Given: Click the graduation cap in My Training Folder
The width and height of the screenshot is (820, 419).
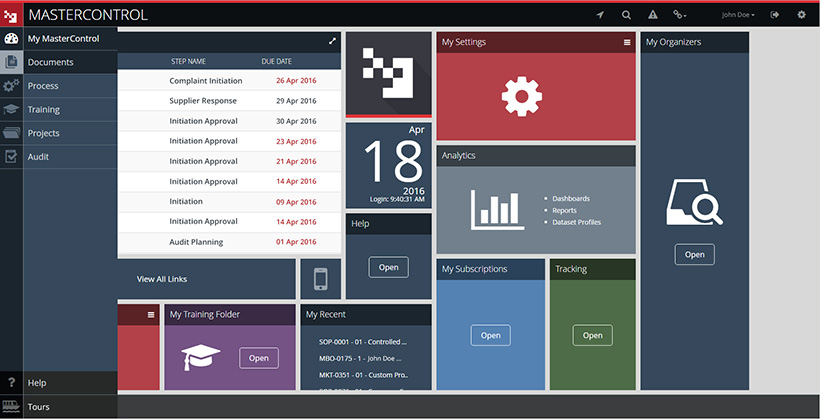Looking at the screenshot, I should click(x=201, y=357).
